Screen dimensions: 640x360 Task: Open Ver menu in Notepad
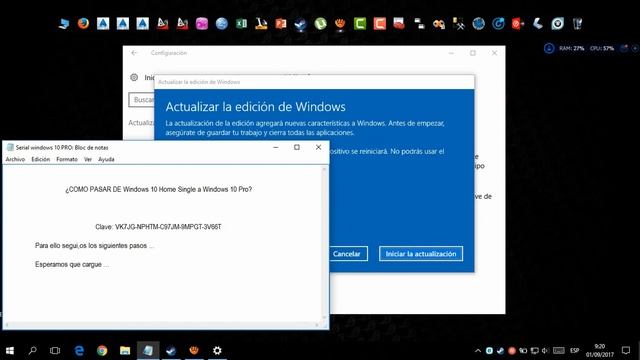(88, 160)
